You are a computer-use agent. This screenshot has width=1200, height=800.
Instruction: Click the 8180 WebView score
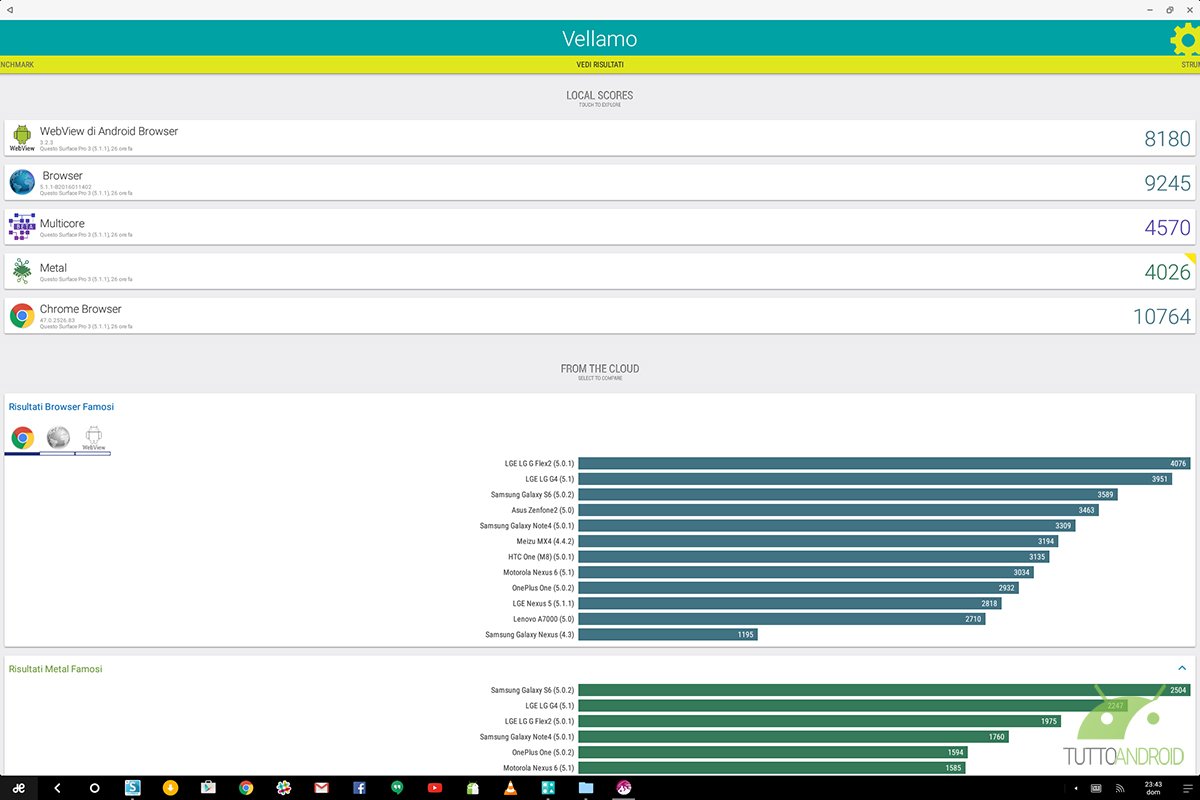click(1168, 139)
